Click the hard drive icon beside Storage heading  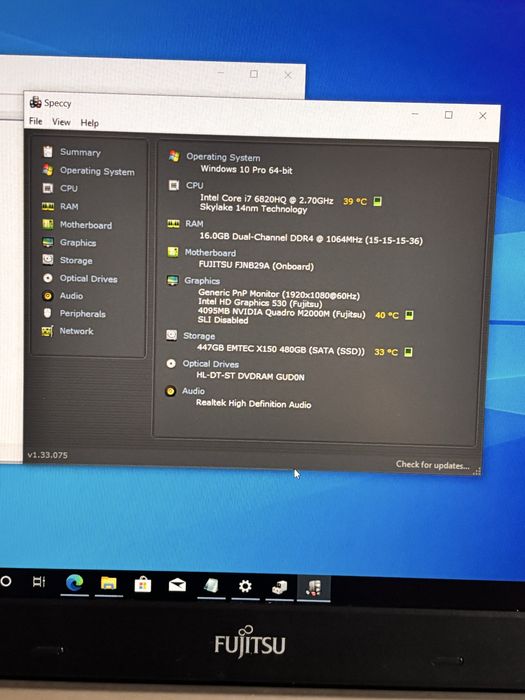tap(171, 335)
